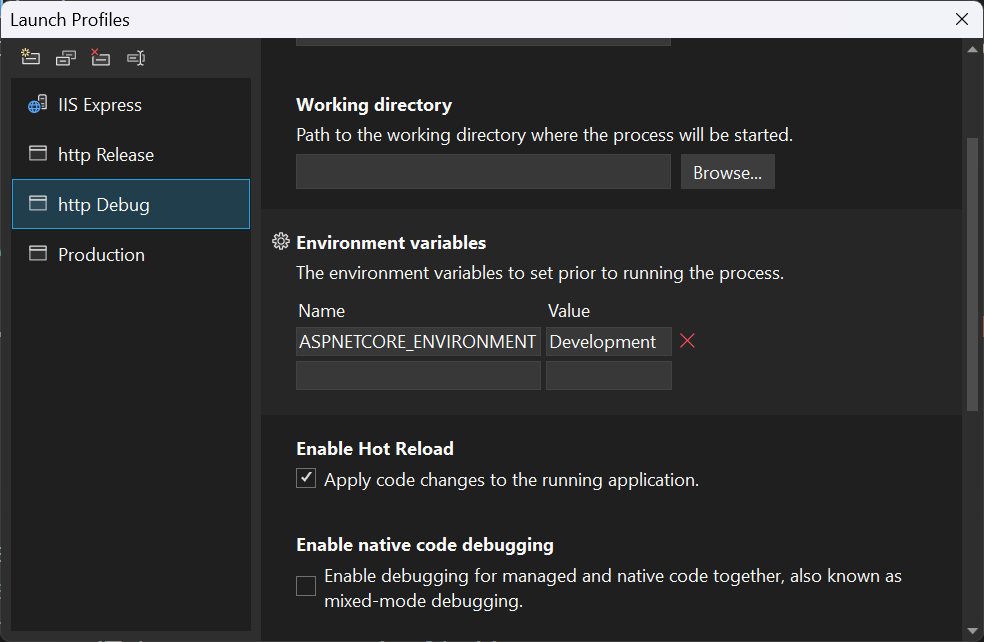Click the gear icon beside Environment variables
Image resolution: width=984 pixels, height=642 pixels.
[x=281, y=242]
